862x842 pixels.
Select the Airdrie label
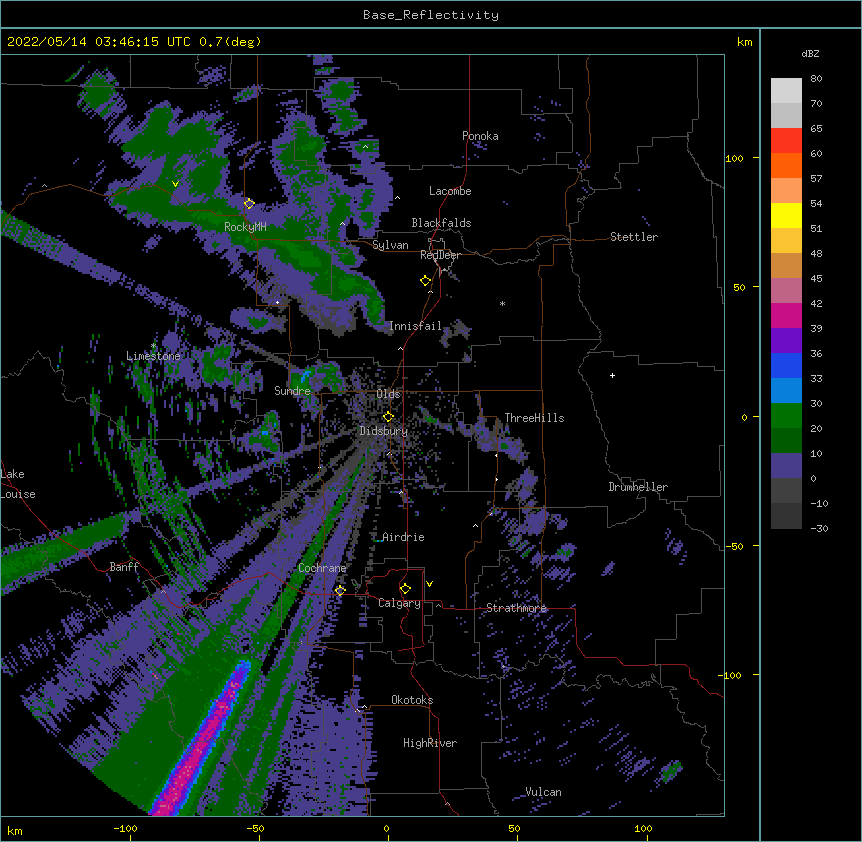coord(403,537)
